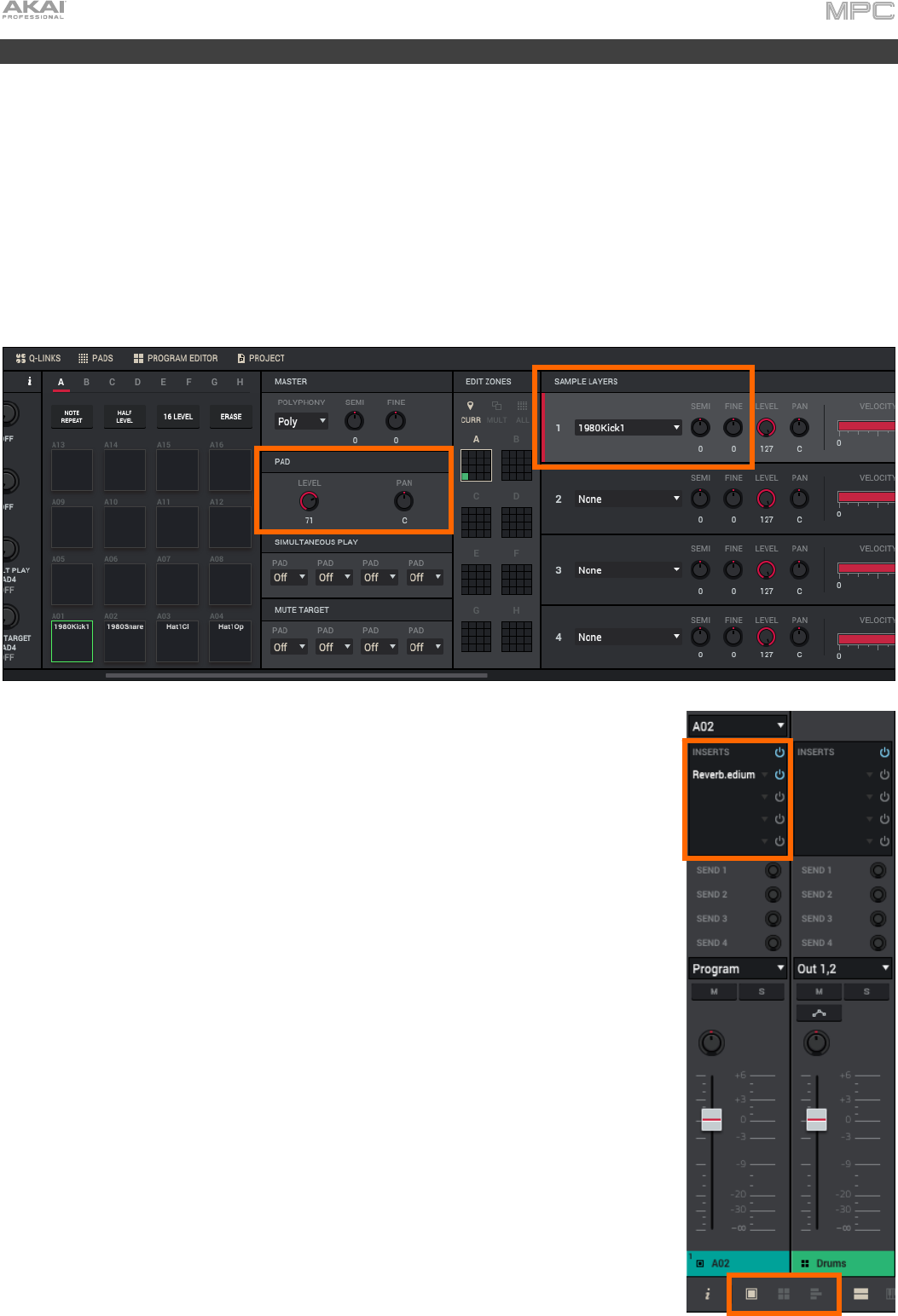Open the Program routing dropdown
The image size is (898, 1316).
[738, 969]
